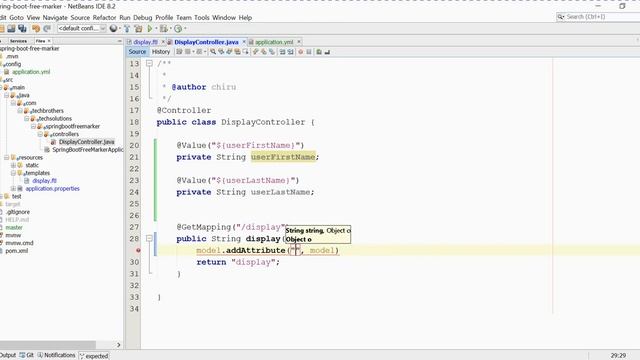Click the Start Macro Recording red icon

[301, 52]
